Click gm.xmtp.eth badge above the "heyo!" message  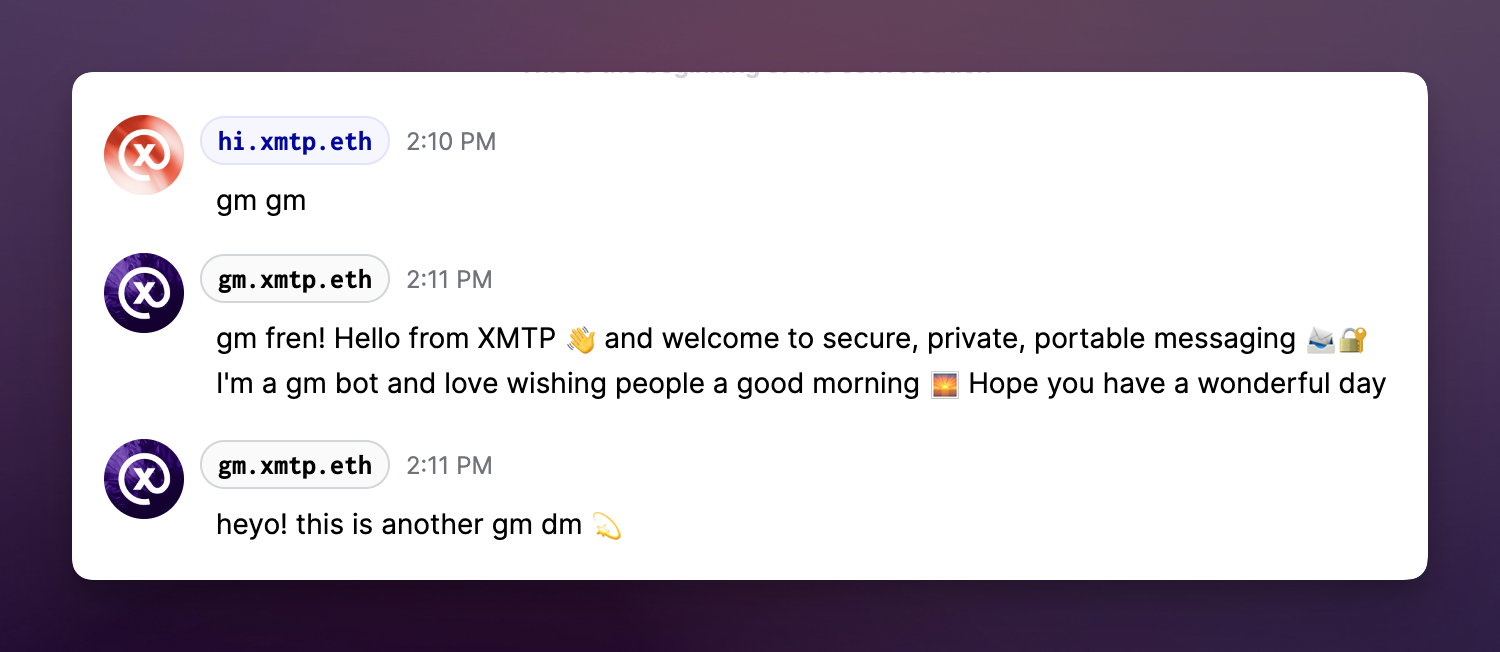(x=295, y=465)
